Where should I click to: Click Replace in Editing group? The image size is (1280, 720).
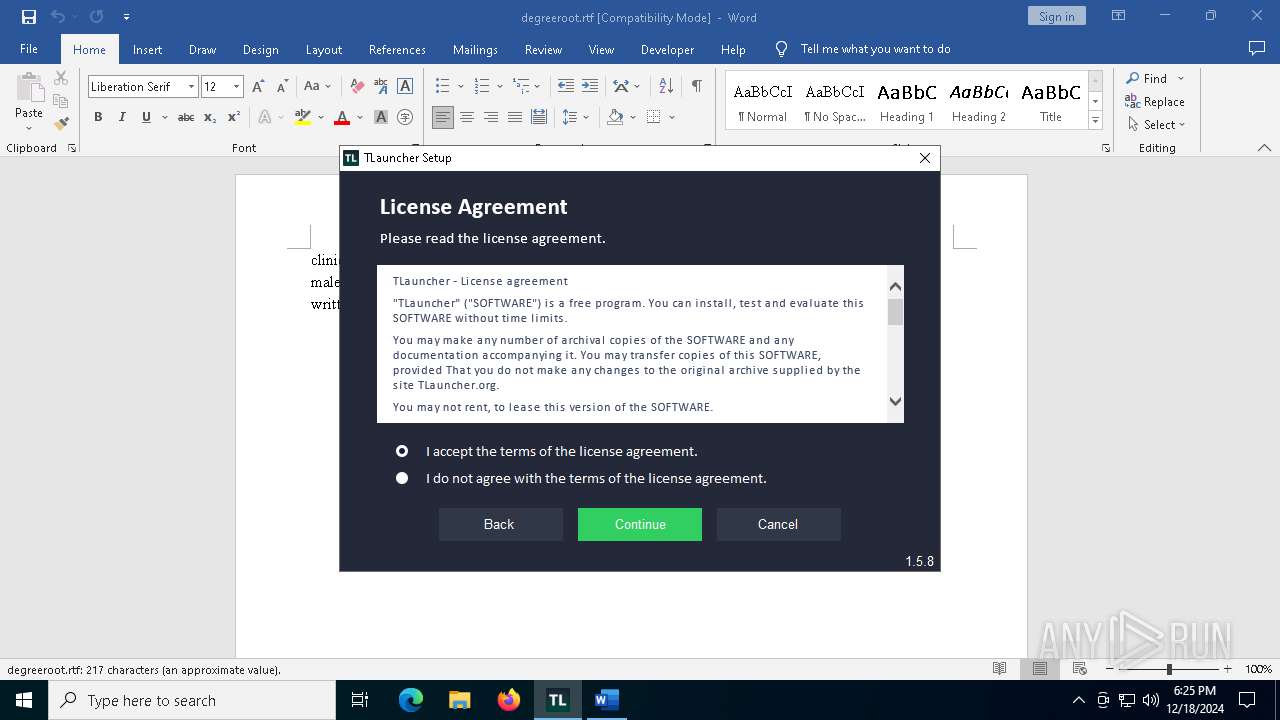click(1155, 101)
